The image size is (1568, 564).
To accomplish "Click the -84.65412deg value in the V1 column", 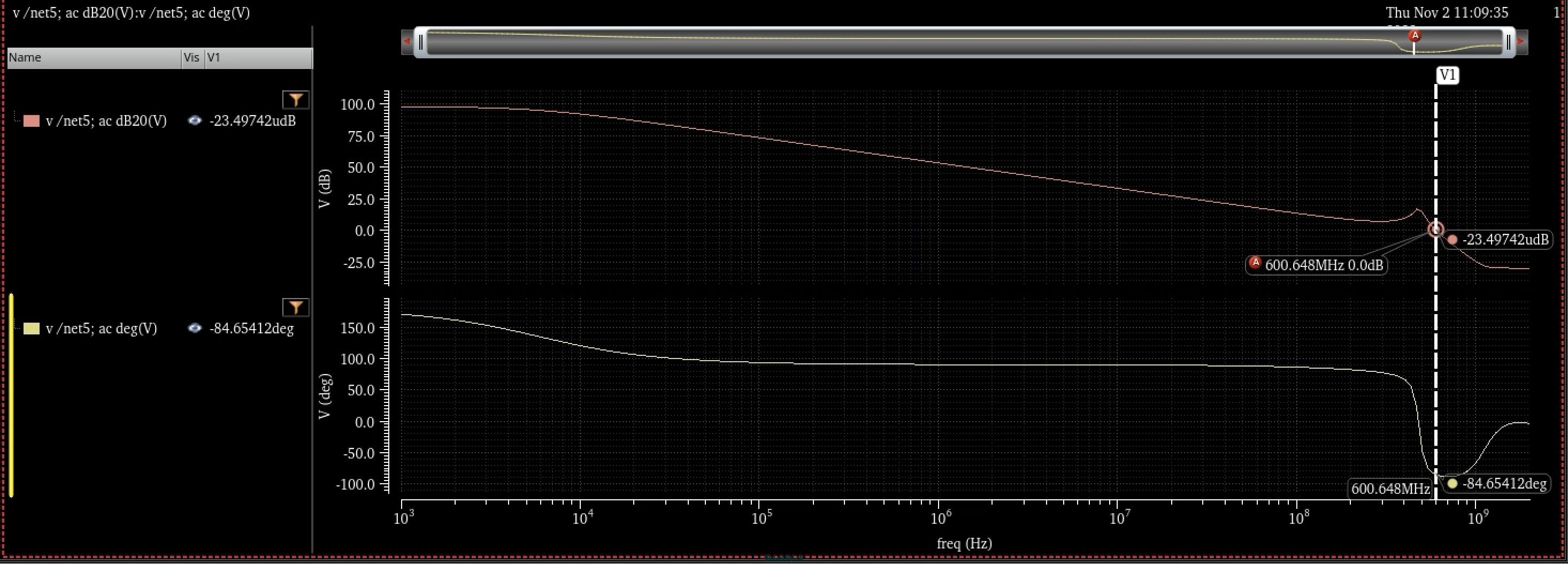I will pyautogui.click(x=251, y=329).
